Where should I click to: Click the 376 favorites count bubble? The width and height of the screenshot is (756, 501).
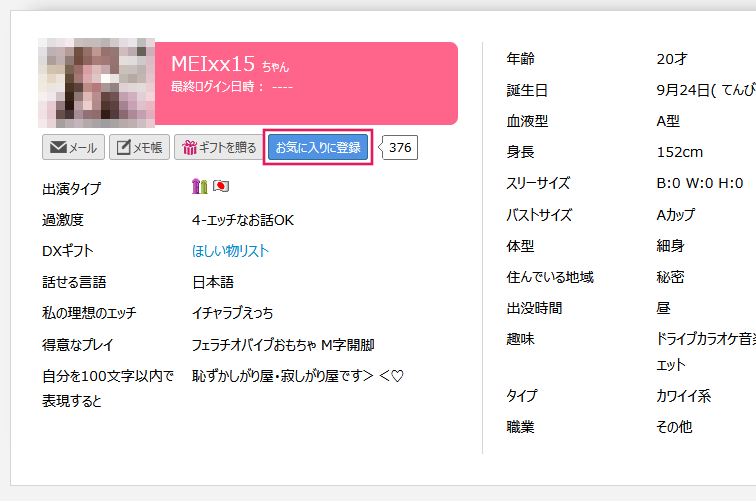click(400, 148)
